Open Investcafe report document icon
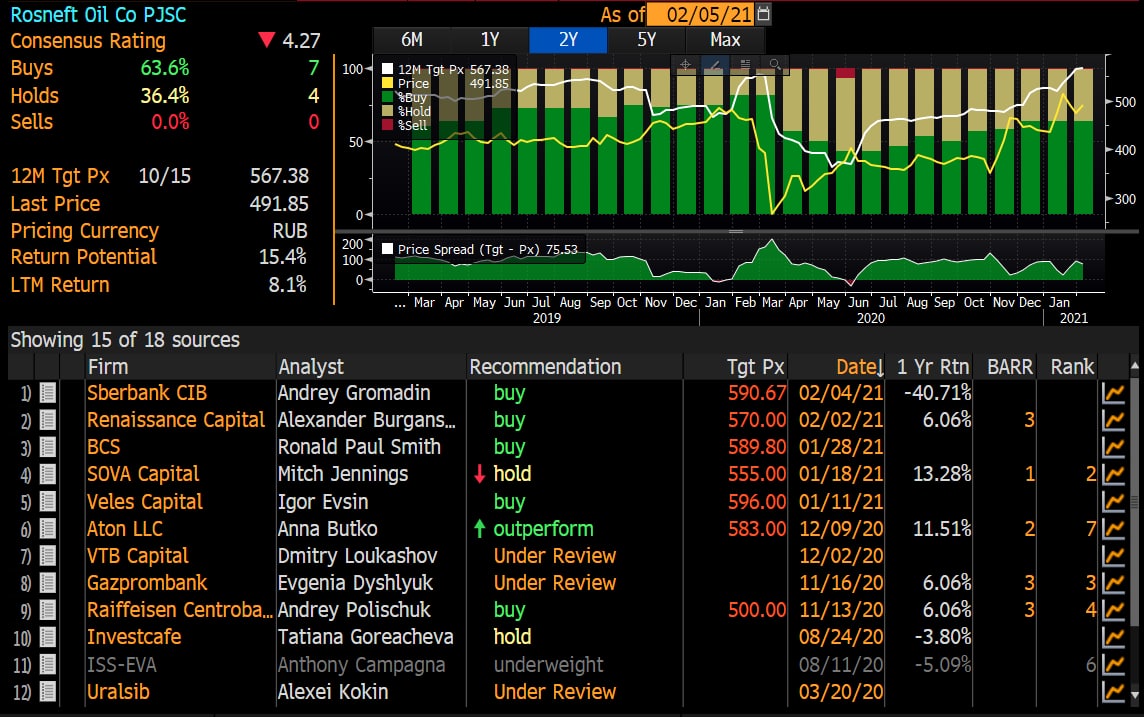This screenshot has height=717, width=1144. click(47, 637)
